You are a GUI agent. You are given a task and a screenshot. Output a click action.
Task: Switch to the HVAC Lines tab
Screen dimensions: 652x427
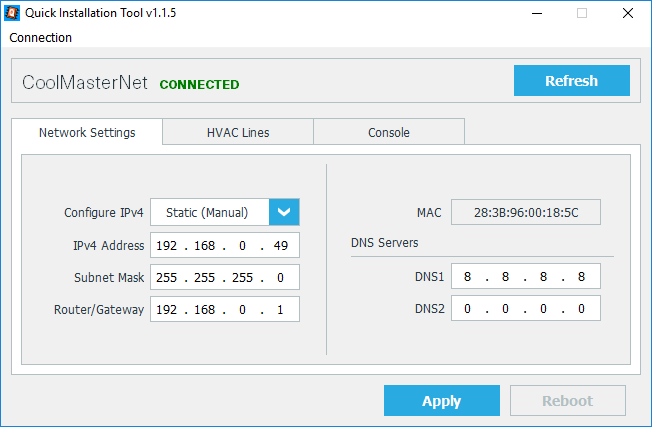point(238,132)
